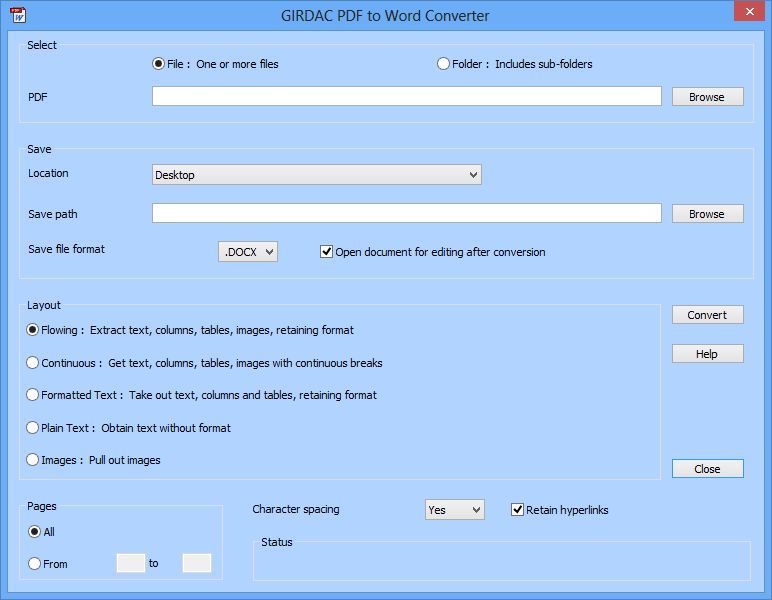
Task: Browse for a save path
Action: tap(708, 214)
